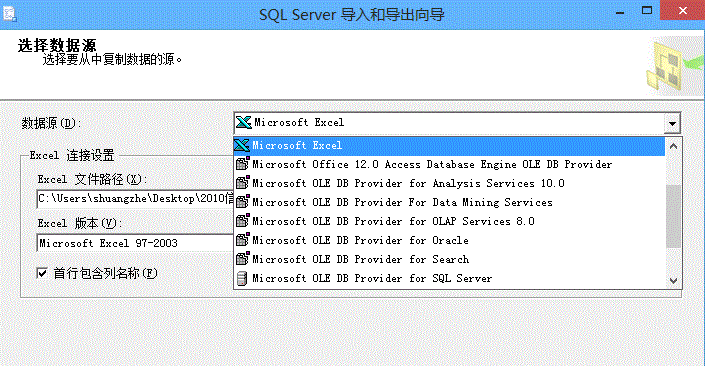The height and width of the screenshot is (366, 705).
Task: Pick OLE DB Provider For Data Mining Services
Action: pos(449,202)
